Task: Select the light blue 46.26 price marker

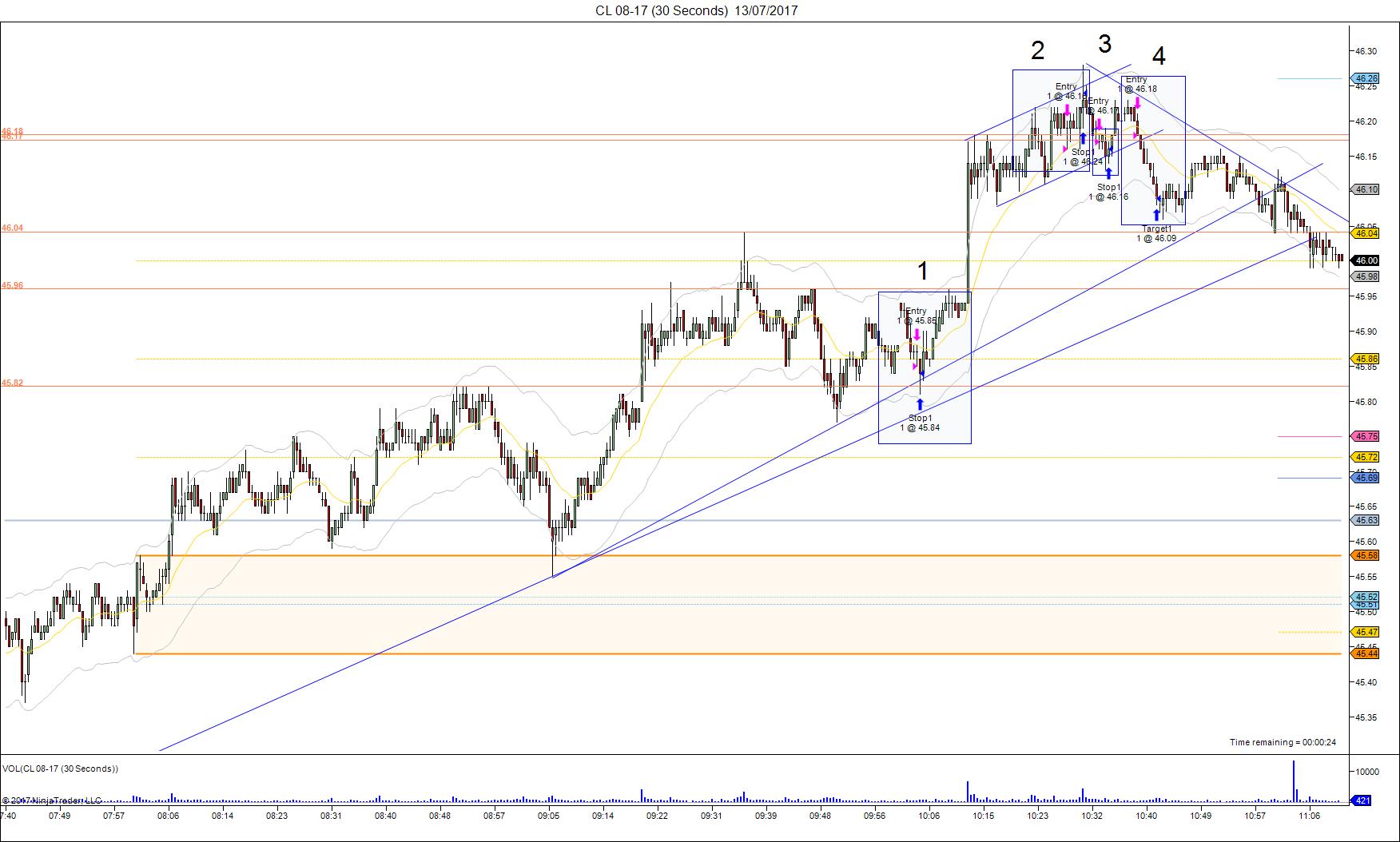Action: (x=1366, y=78)
